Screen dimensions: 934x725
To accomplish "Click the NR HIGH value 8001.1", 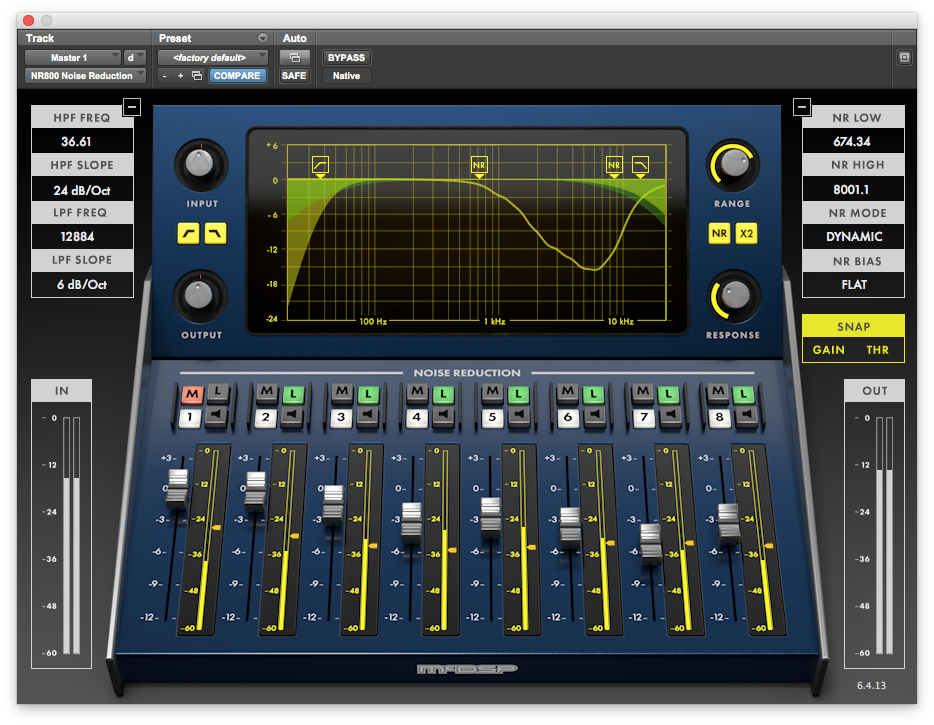I will click(x=854, y=189).
